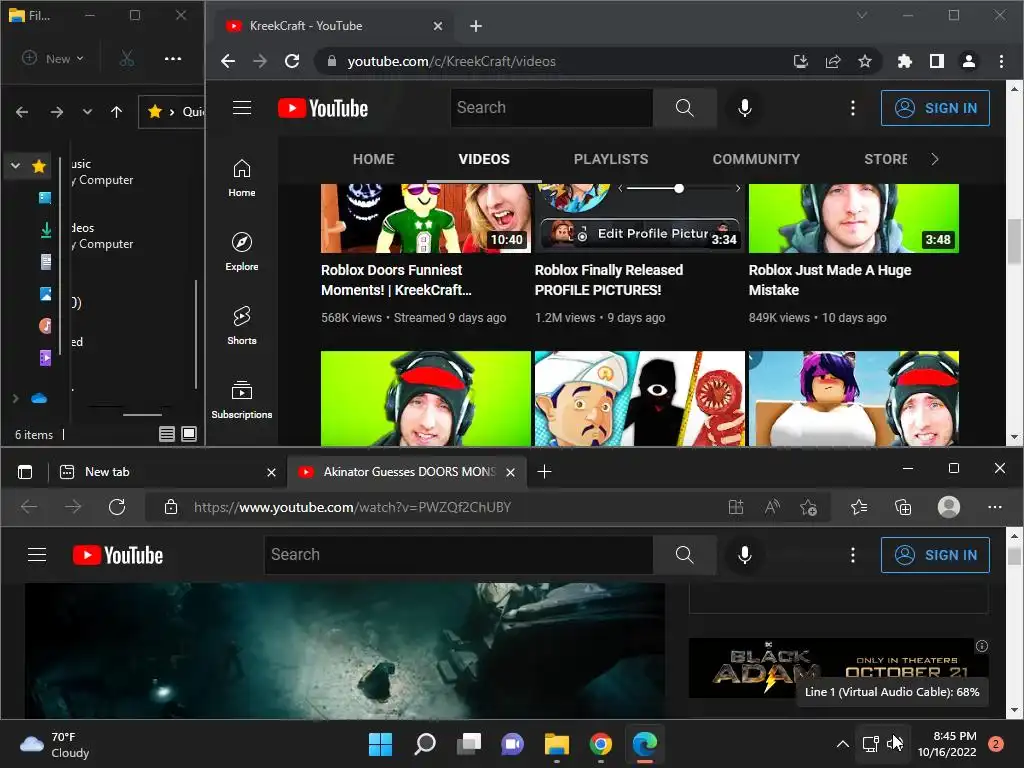Click voice search microphone in Chrome YouTube
The height and width of the screenshot is (768, 1024).
(x=744, y=108)
